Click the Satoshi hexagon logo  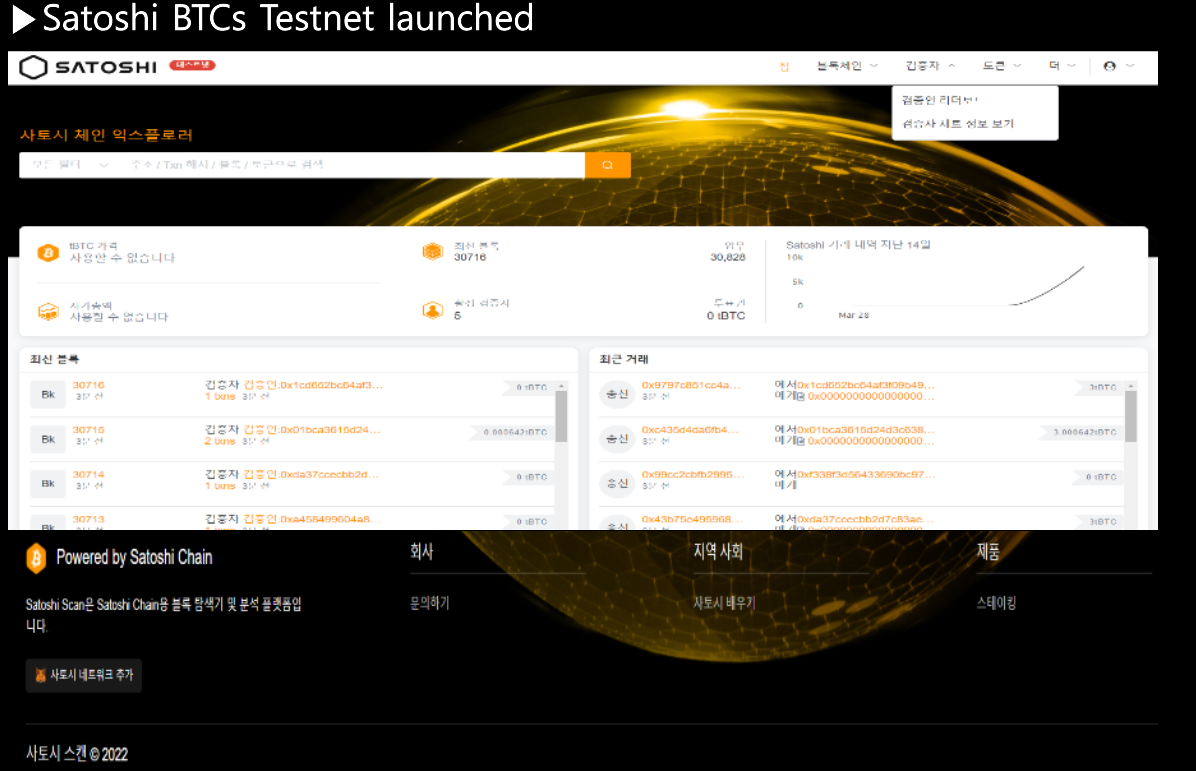(x=33, y=67)
